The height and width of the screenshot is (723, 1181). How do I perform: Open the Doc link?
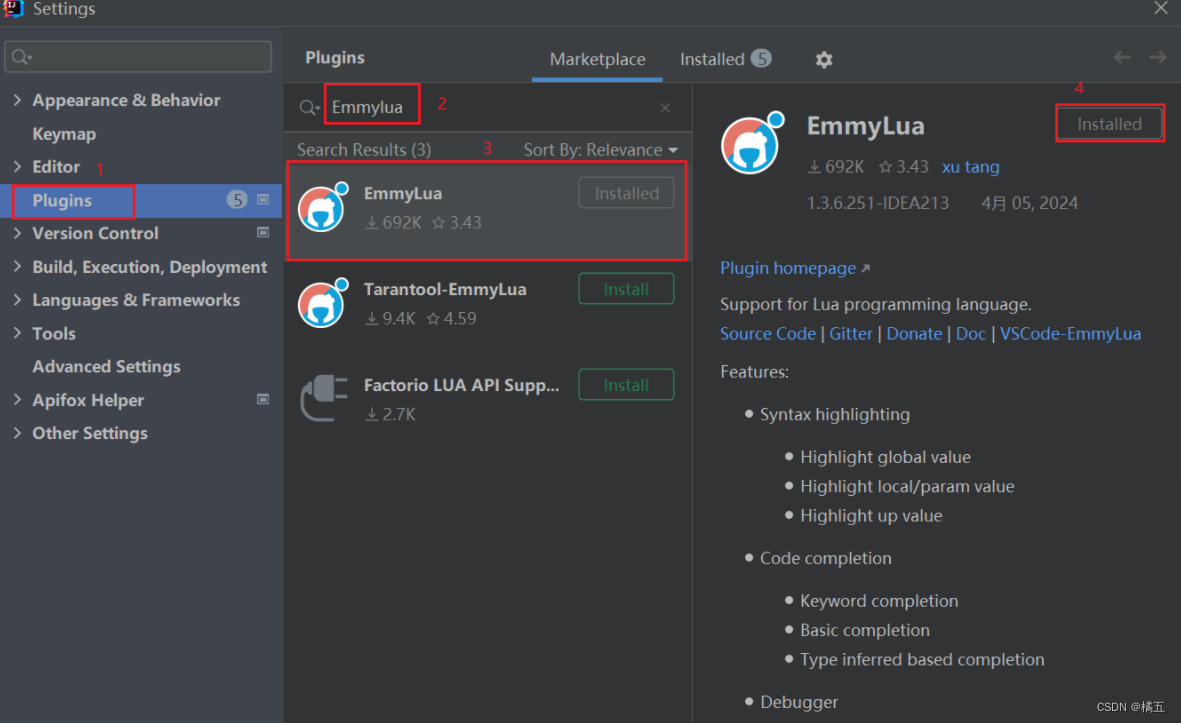970,334
